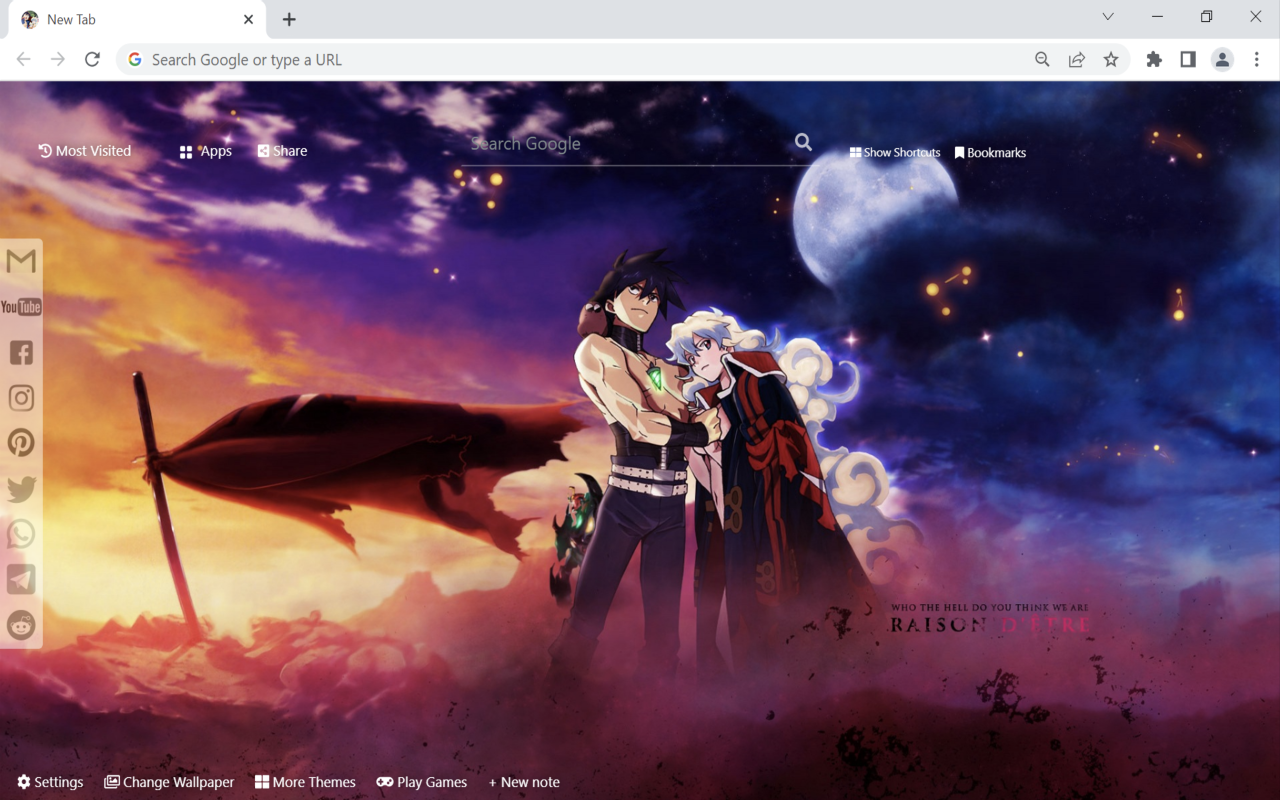Open Telegram sidebar shortcut
Image resolution: width=1280 pixels, height=800 pixels.
(x=21, y=579)
